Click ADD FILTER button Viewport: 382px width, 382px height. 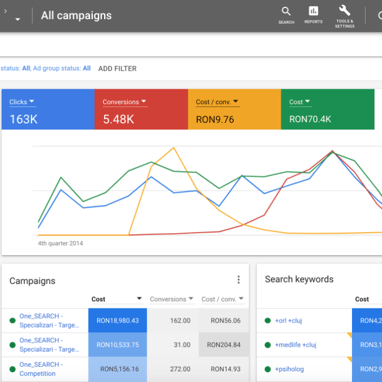(x=117, y=69)
